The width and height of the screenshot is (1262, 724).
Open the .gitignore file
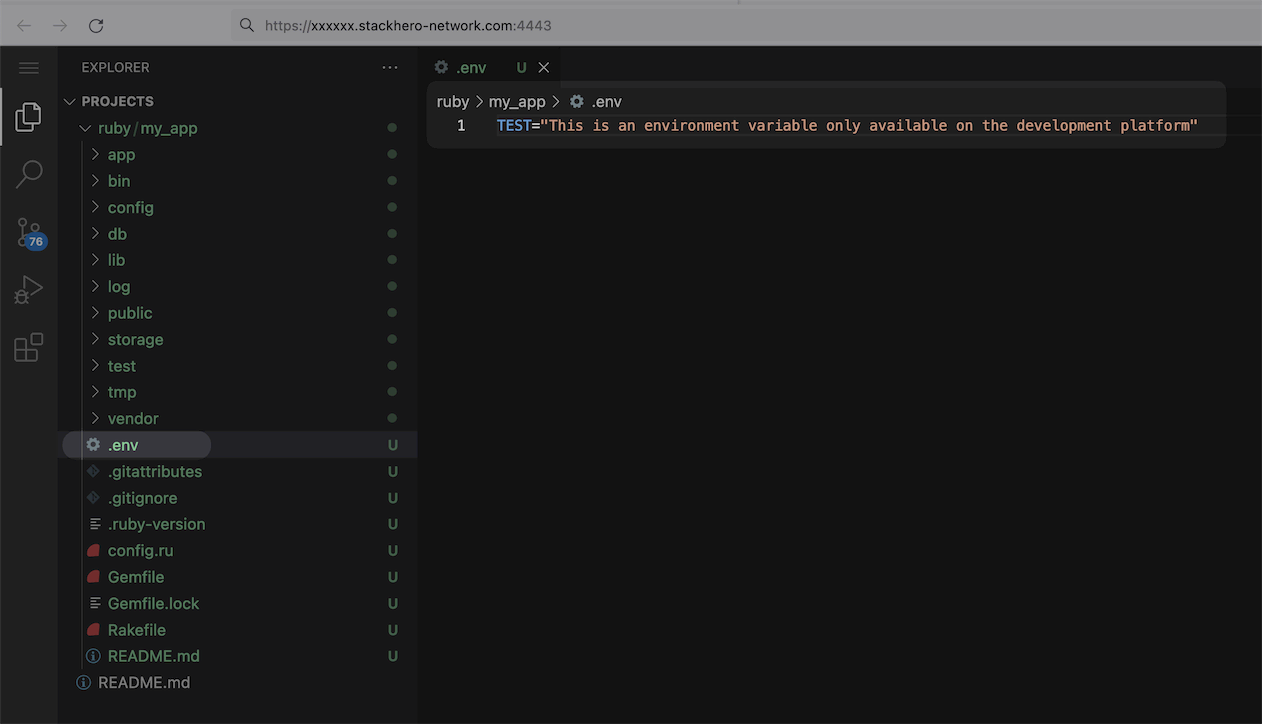[142, 498]
